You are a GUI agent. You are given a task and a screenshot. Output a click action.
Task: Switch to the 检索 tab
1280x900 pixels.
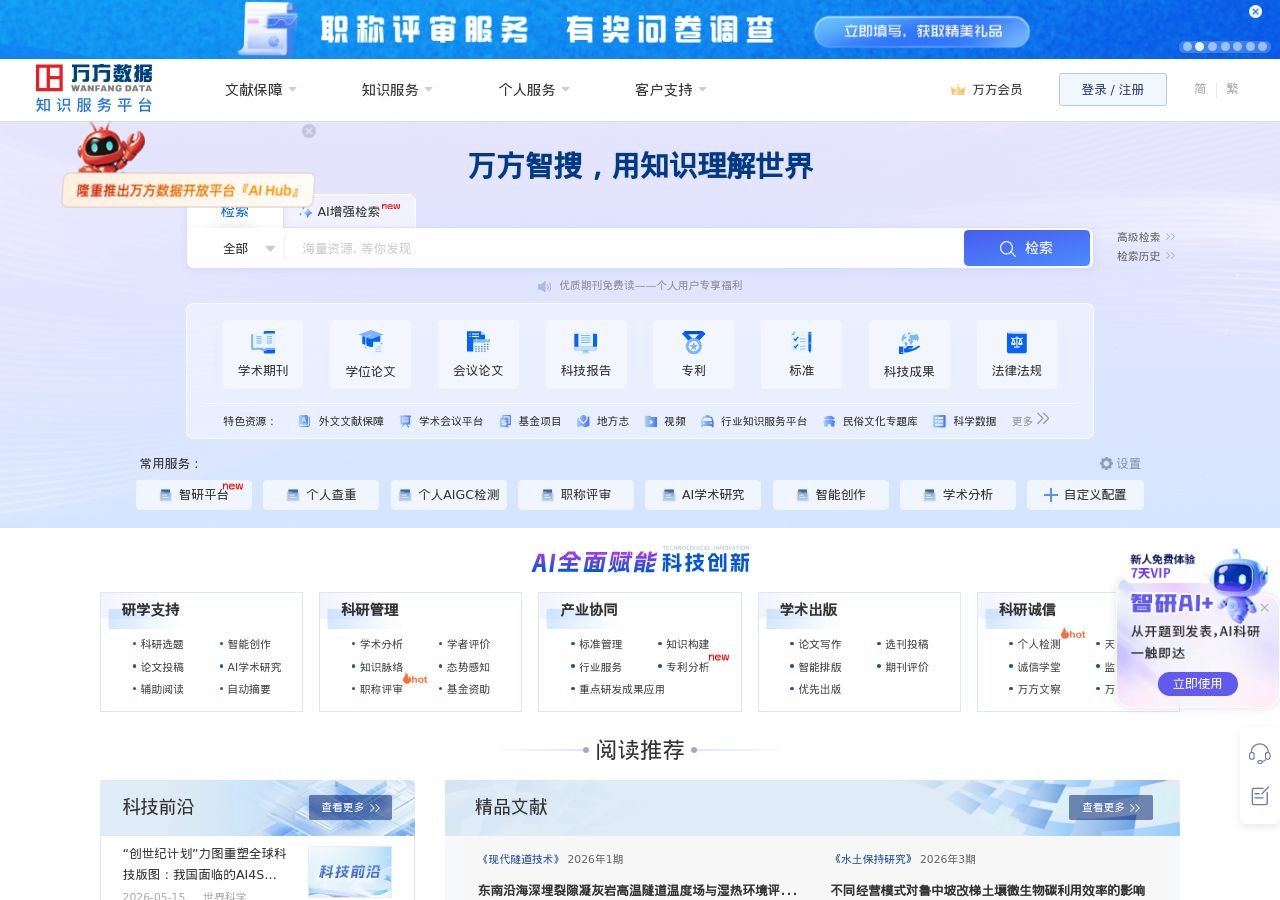235,212
